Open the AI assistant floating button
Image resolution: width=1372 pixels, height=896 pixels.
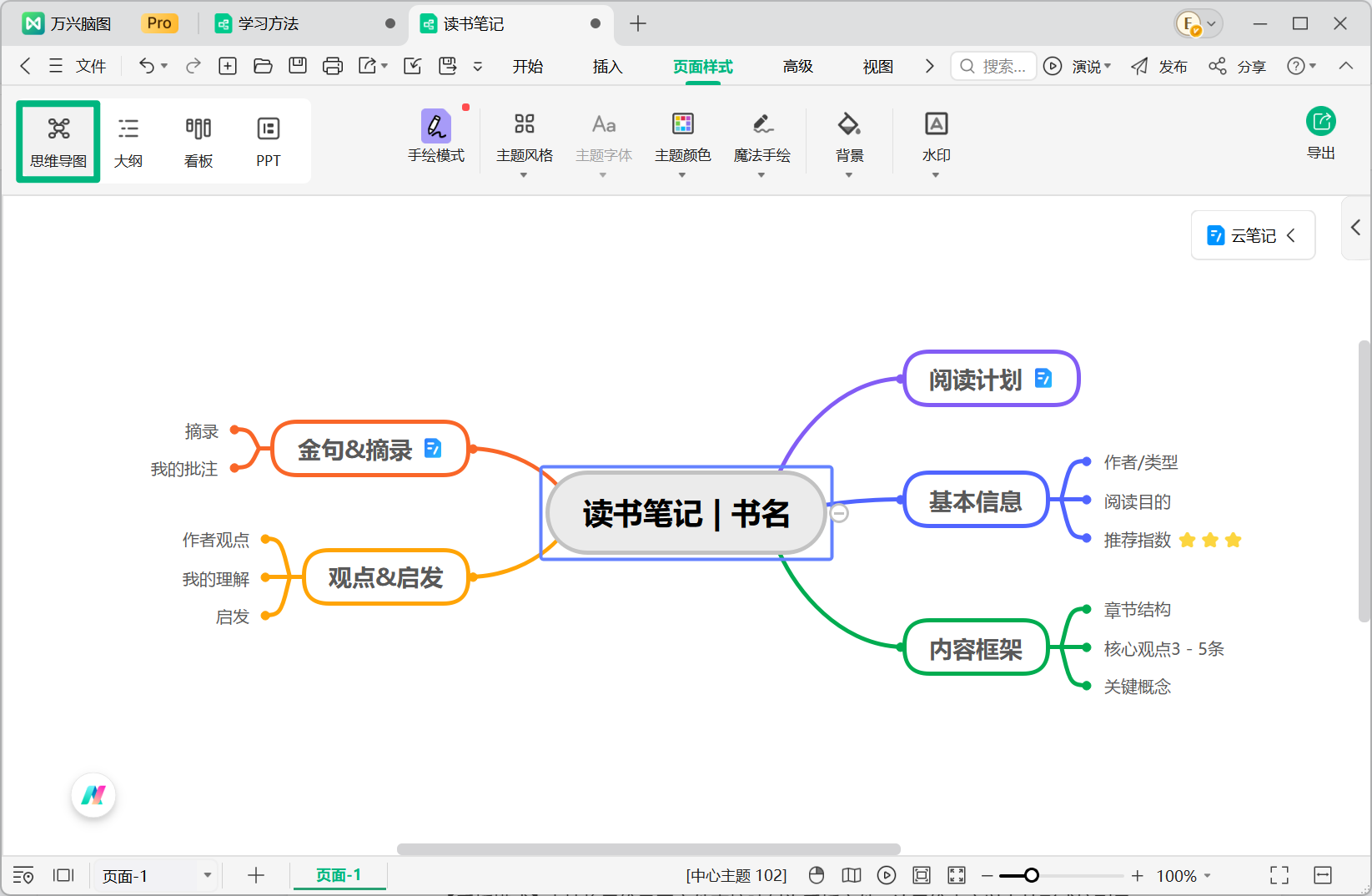click(93, 795)
